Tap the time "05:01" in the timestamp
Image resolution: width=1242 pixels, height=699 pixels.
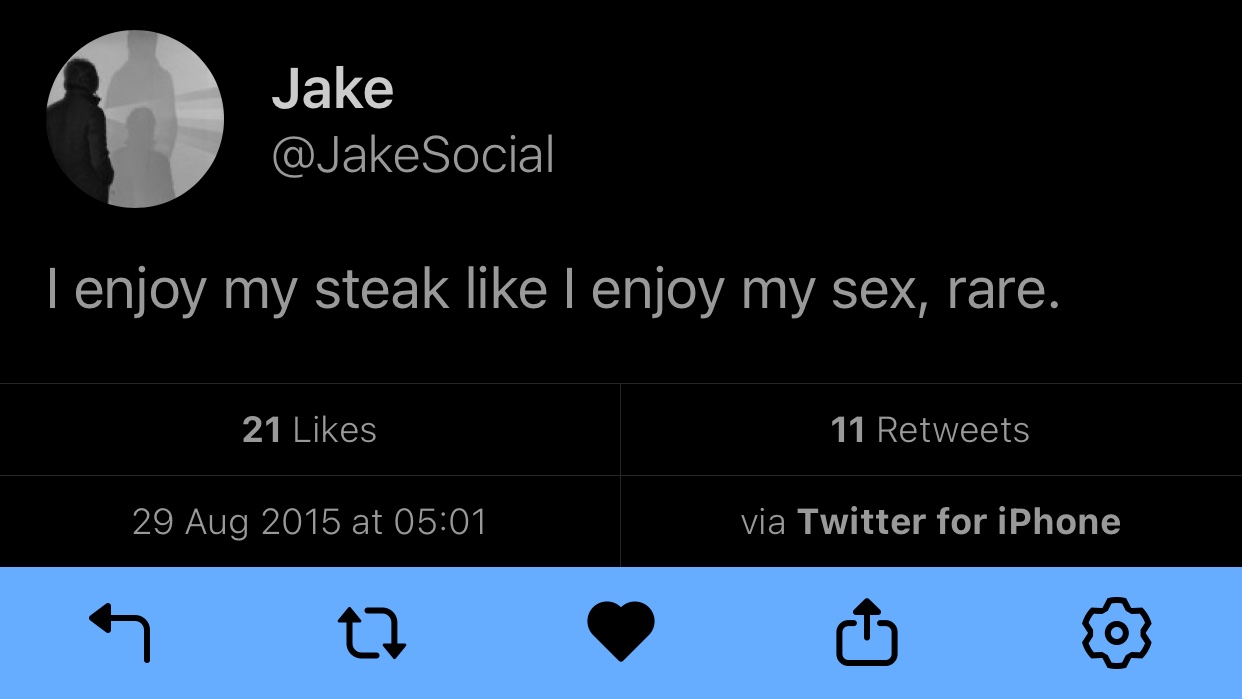click(442, 522)
